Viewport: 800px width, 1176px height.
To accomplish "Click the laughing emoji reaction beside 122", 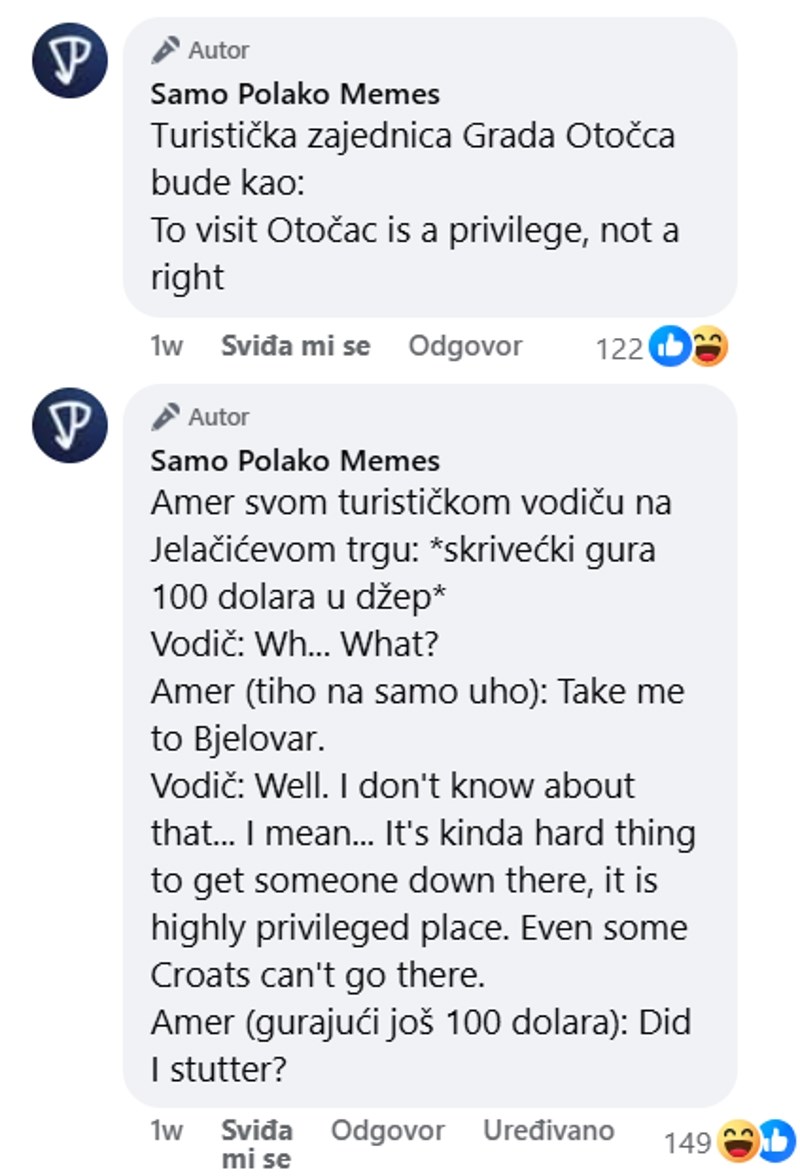I will tap(709, 347).
